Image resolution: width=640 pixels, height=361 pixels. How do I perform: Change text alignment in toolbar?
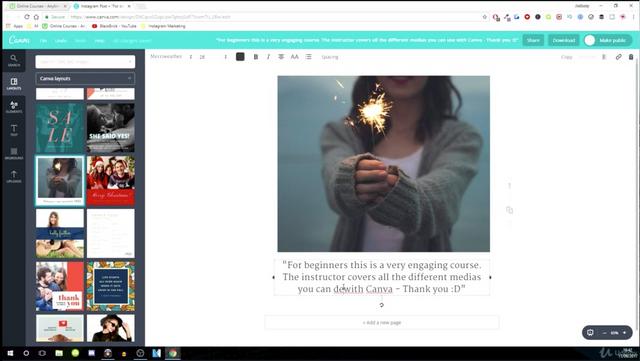(281, 57)
